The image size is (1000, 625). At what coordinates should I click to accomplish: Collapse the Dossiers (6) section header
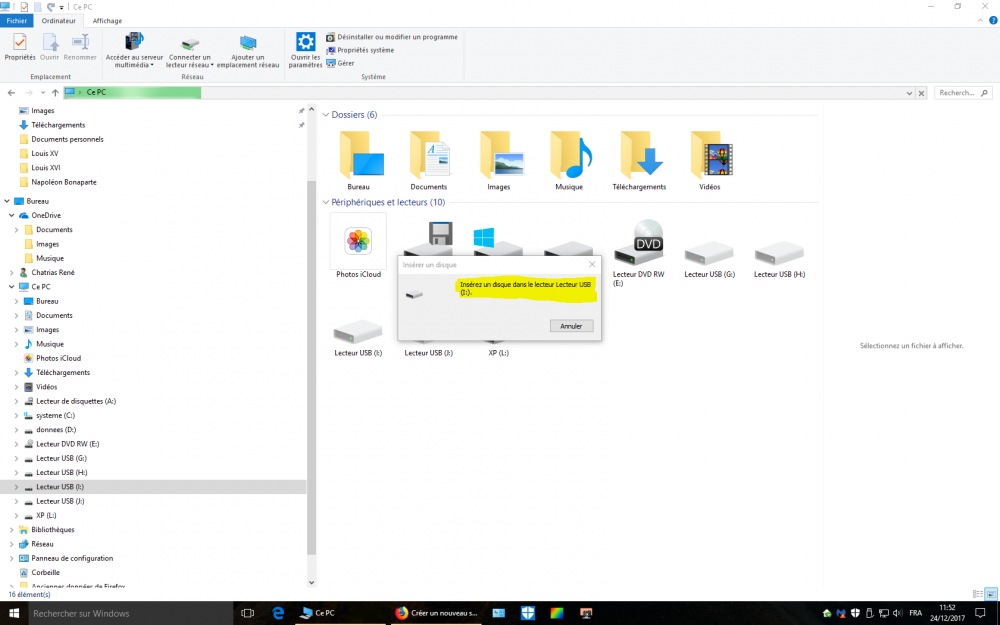(x=325, y=115)
